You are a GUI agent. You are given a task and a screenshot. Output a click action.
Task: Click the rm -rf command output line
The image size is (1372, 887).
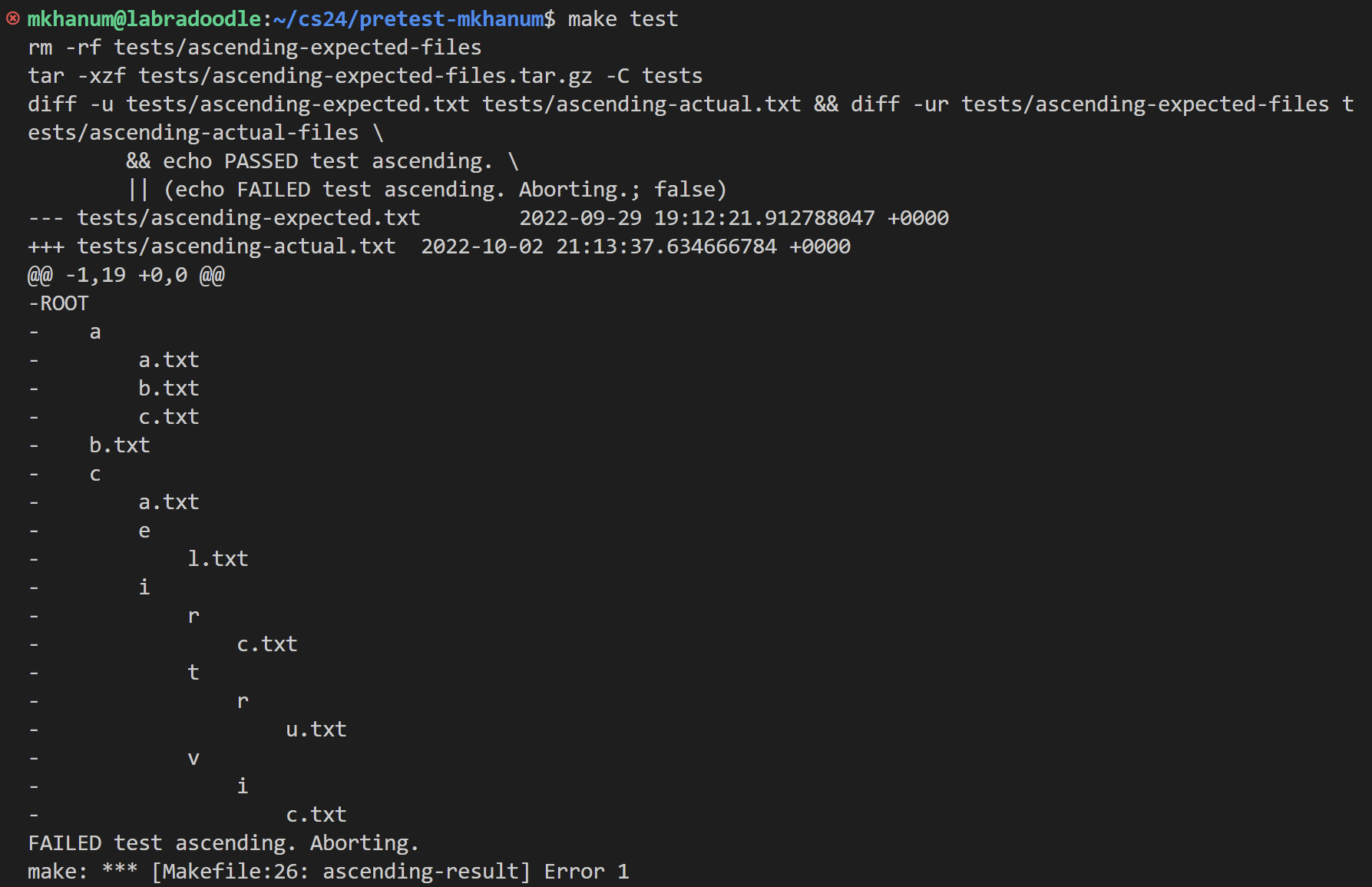254,48
